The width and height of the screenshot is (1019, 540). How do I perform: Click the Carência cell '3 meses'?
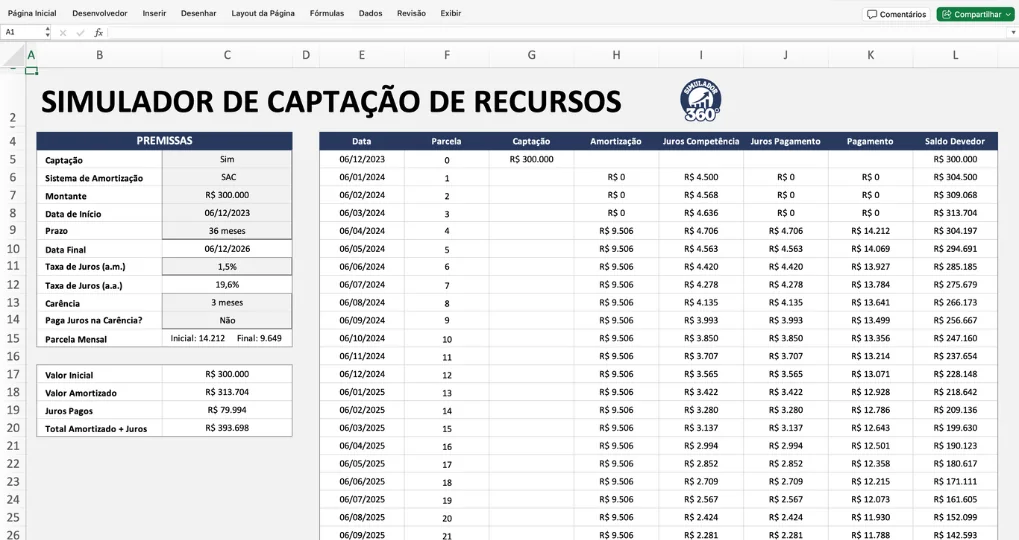coord(227,303)
